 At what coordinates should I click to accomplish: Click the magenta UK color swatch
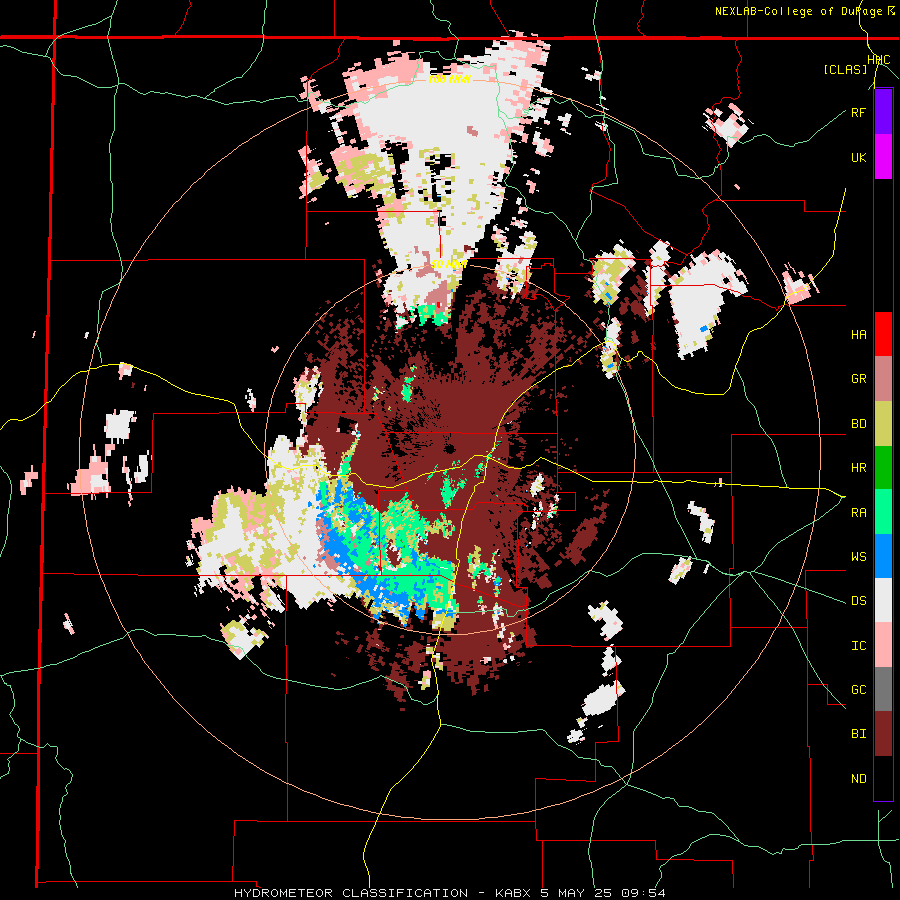coord(883,157)
